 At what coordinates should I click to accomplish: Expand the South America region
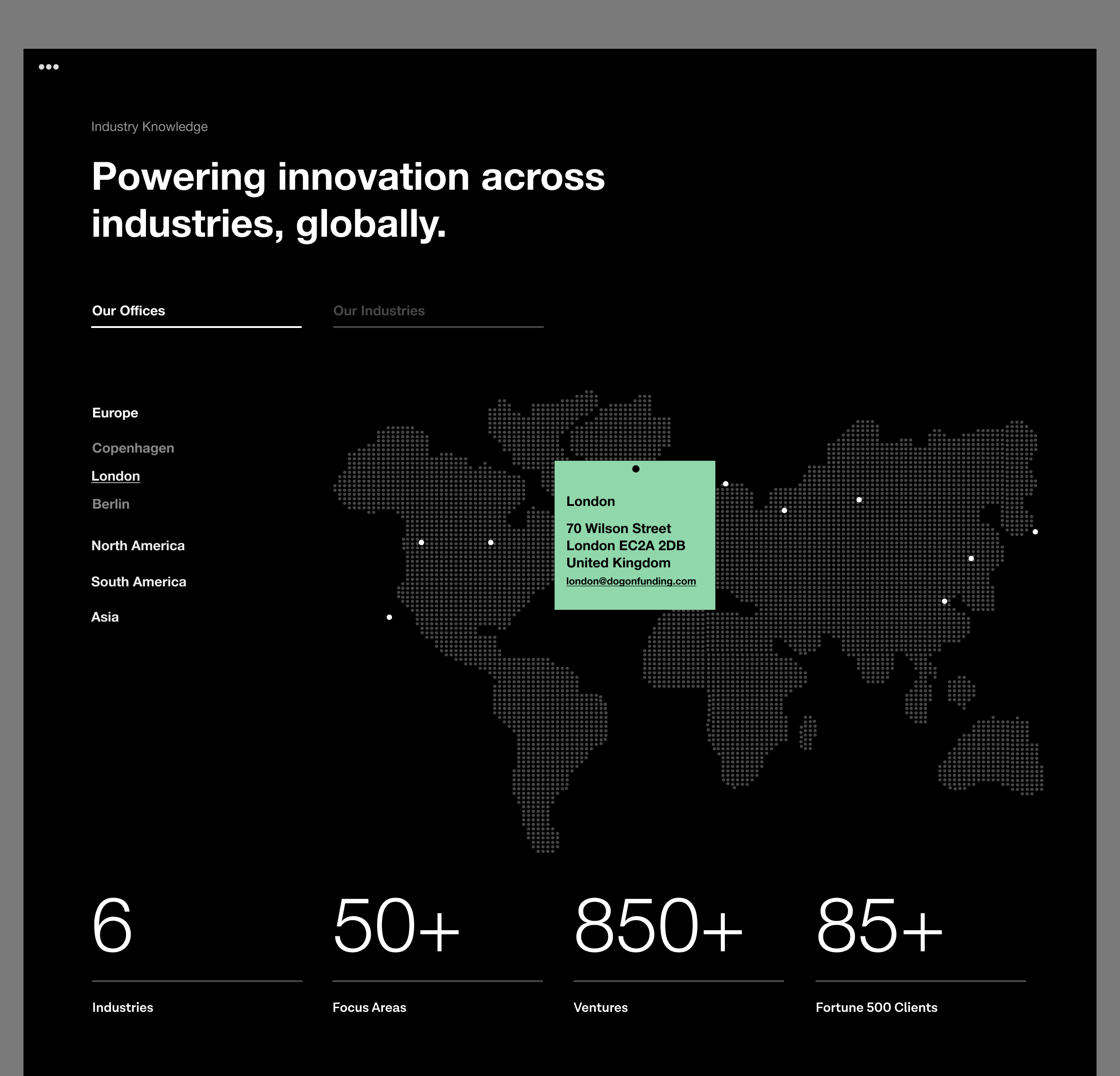pyautogui.click(x=138, y=582)
